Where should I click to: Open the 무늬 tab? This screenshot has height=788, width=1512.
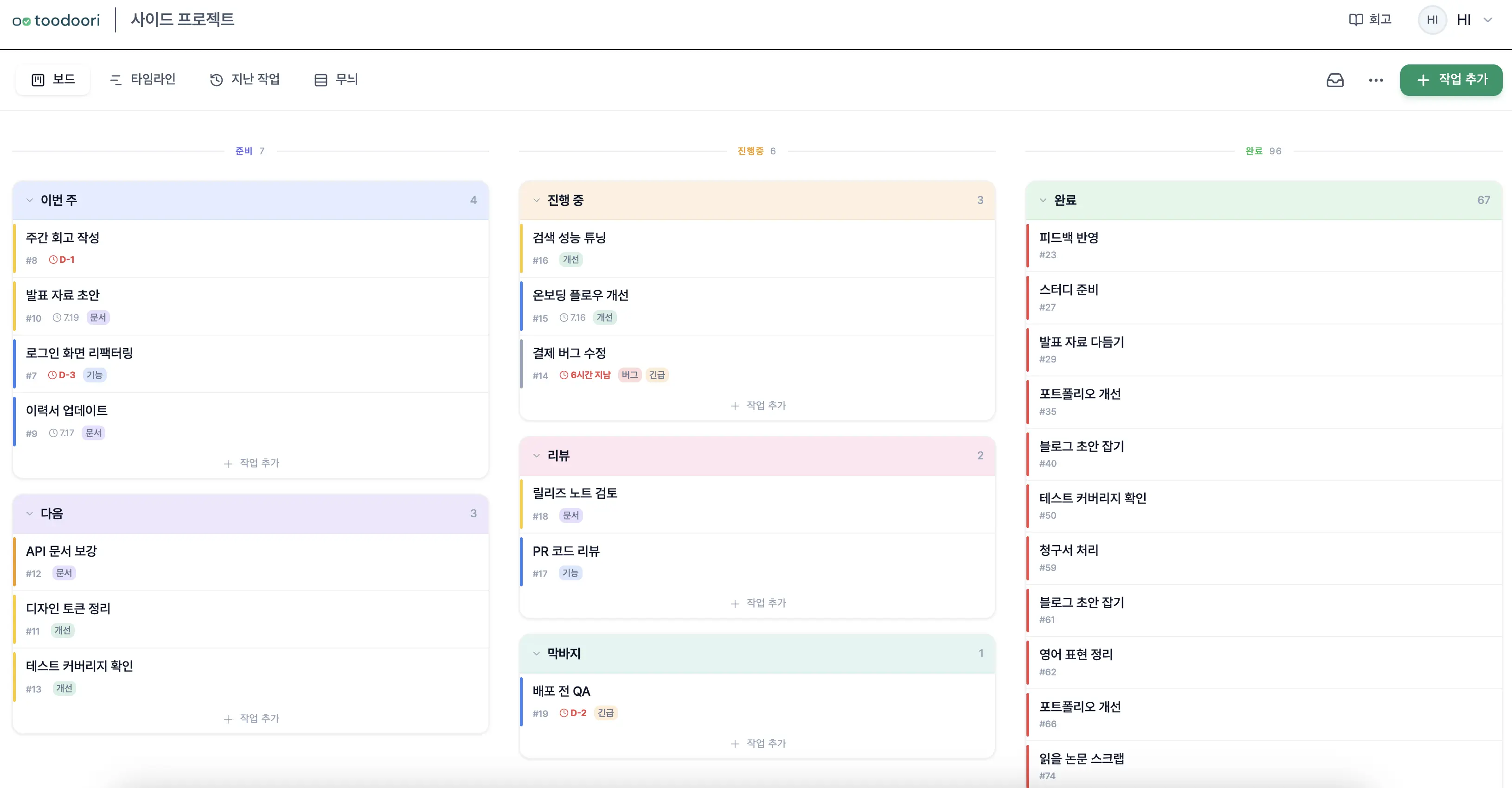(336, 80)
